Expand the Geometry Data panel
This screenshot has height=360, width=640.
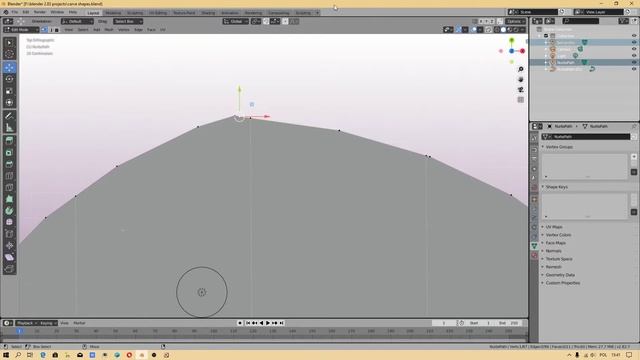(x=560, y=275)
